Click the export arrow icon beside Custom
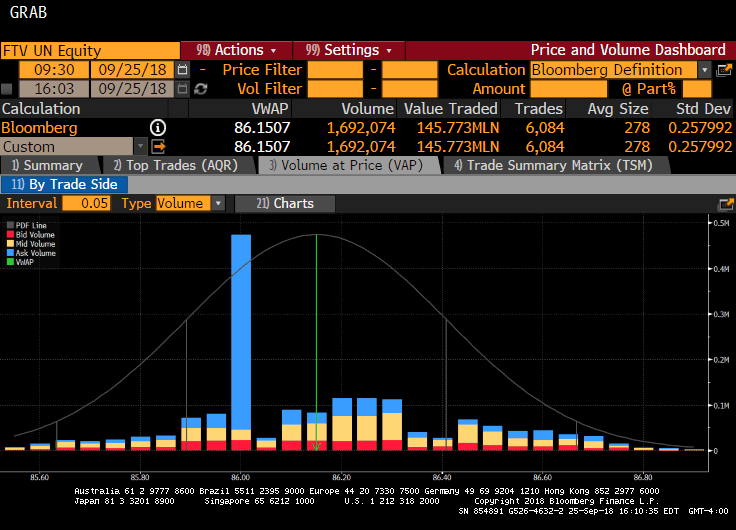 coord(158,147)
